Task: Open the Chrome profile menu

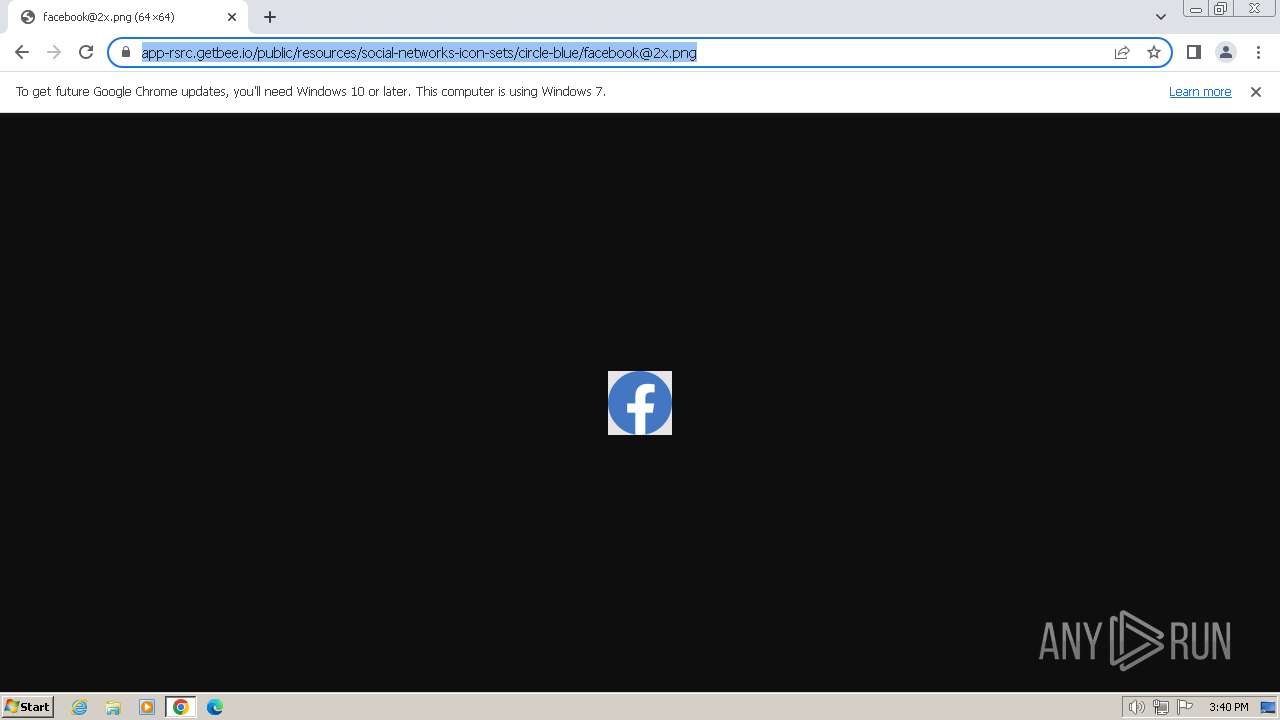Action: click(1226, 52)
